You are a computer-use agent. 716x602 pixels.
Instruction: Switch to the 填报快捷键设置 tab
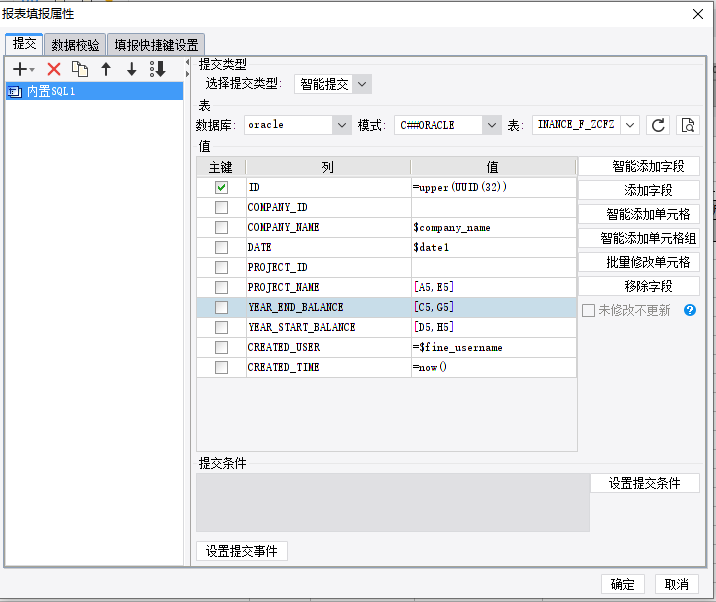156,45
